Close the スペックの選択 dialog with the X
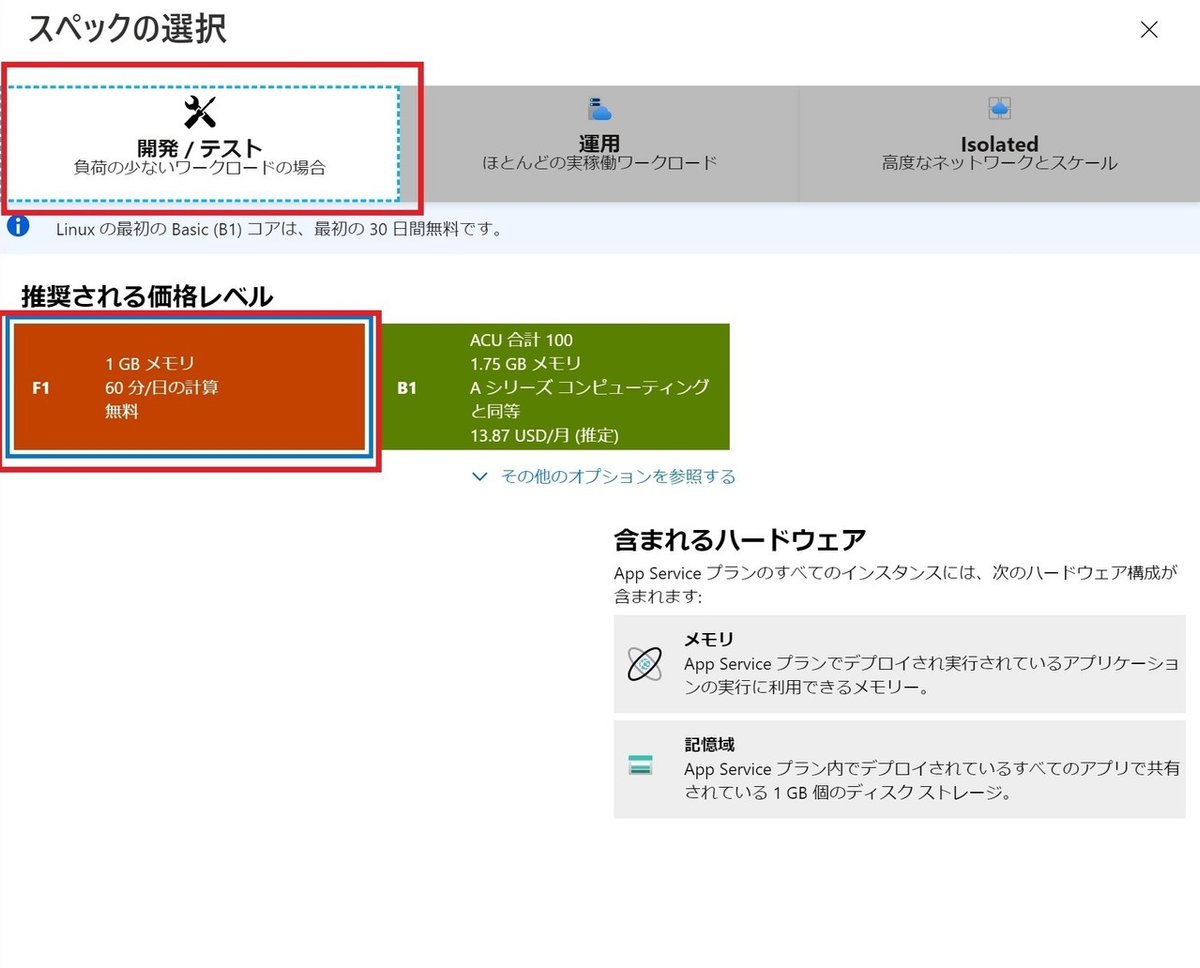This screenshot has width=1200, height=968. 1148,30
